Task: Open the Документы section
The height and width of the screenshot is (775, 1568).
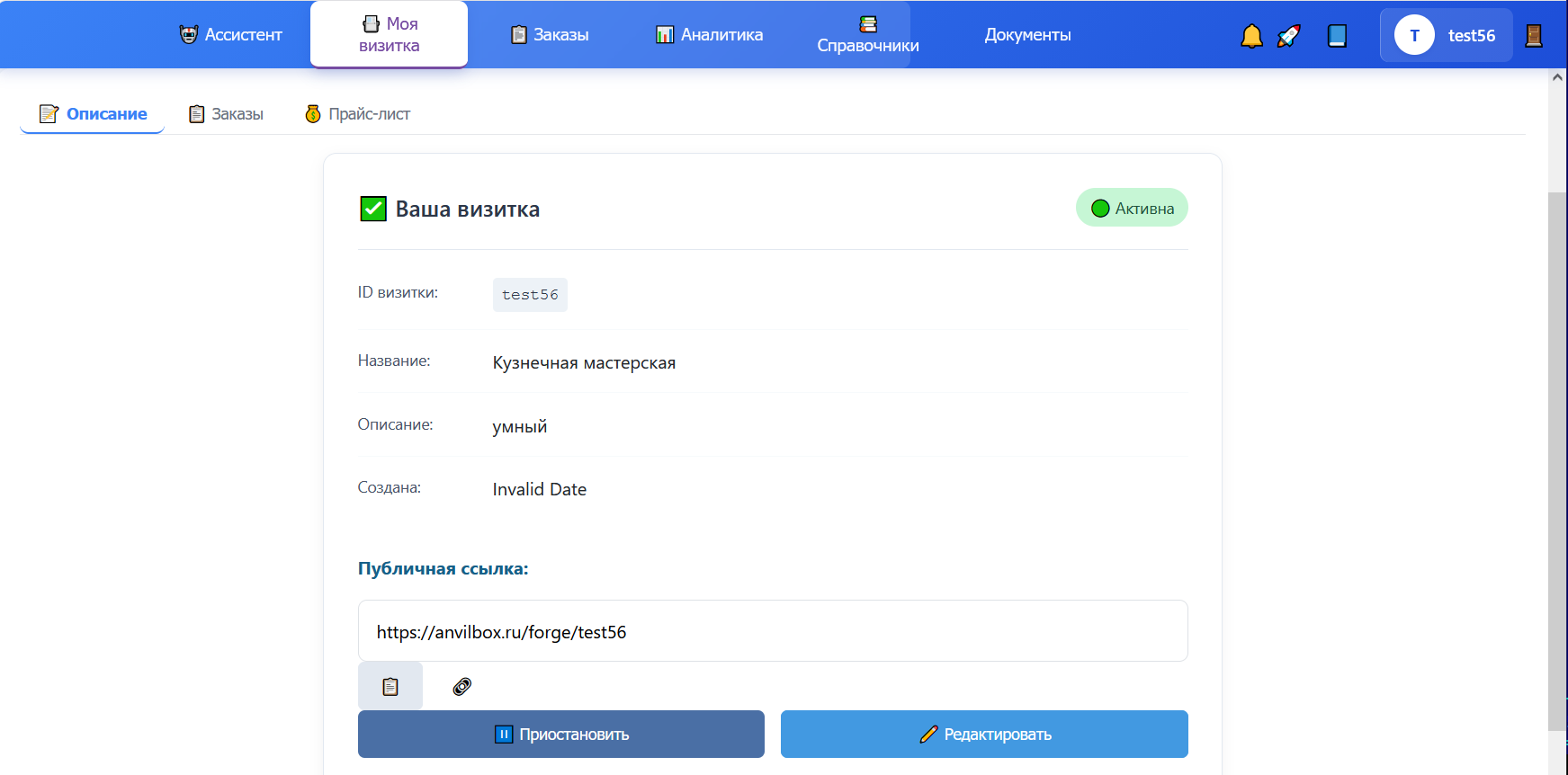Action: click(1027, 35)
